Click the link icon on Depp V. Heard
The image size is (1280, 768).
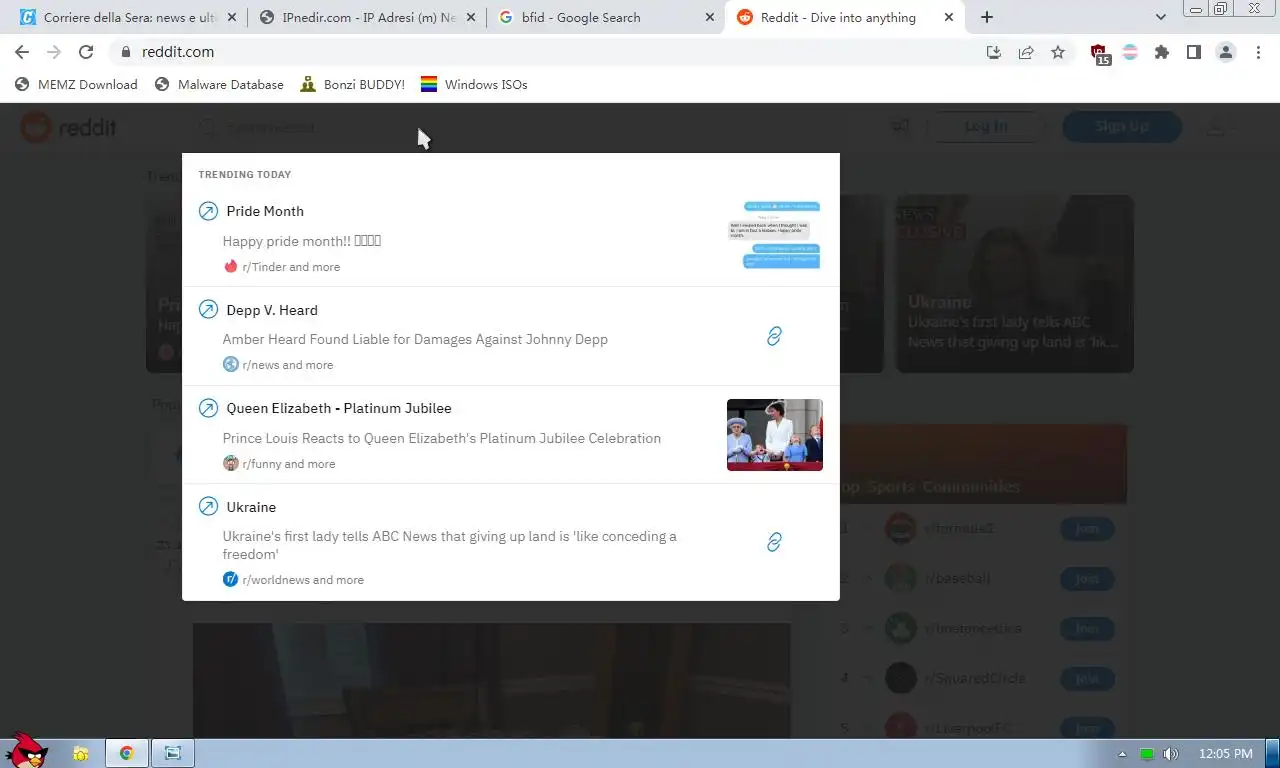point(774,337)
